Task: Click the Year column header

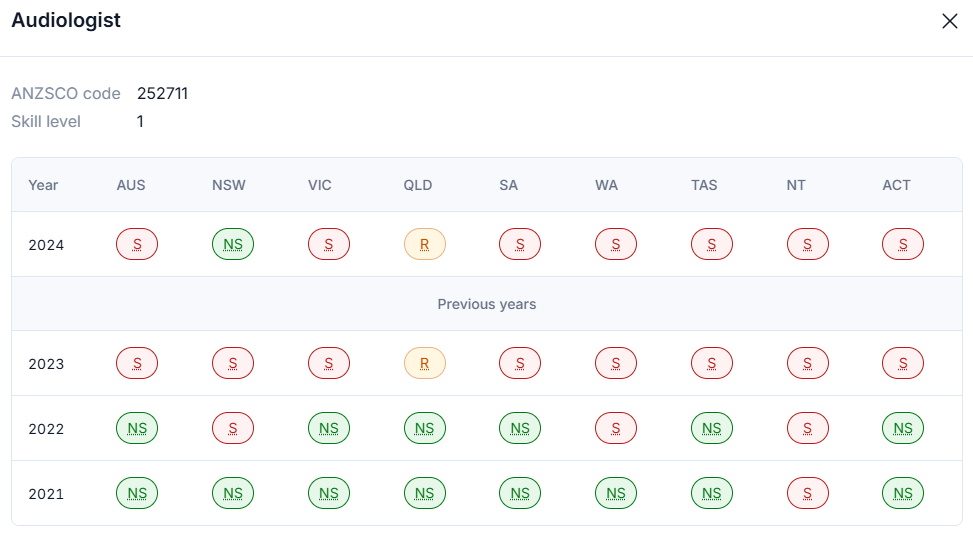Action: click(x=43, y=185)
